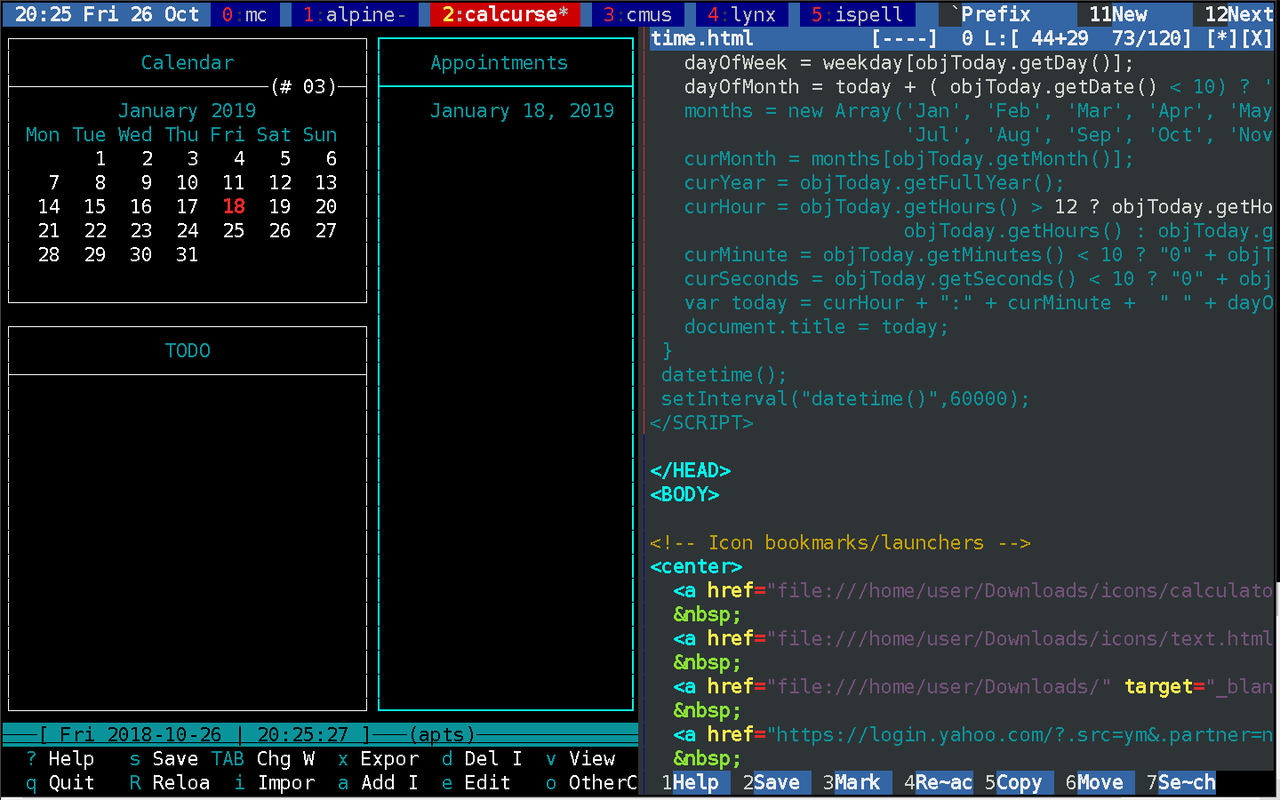The image size is (1280, 800).
Task: Click the calcurse status bar date and time
Action: [205, 734]
